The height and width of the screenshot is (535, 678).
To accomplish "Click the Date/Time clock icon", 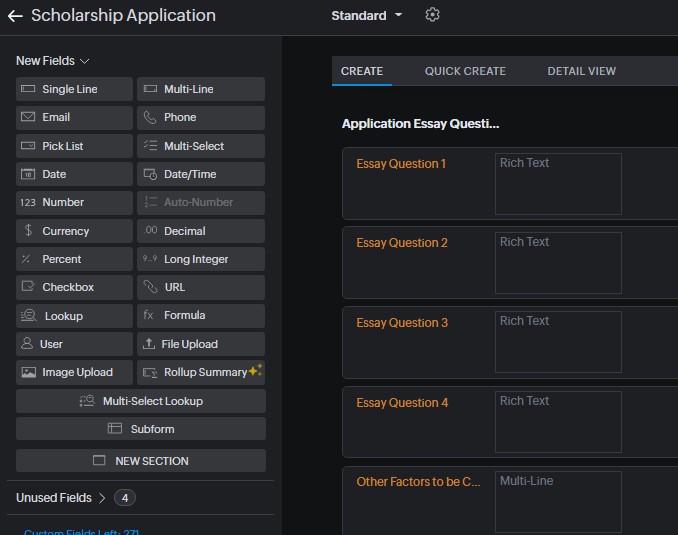I will 150,174.
